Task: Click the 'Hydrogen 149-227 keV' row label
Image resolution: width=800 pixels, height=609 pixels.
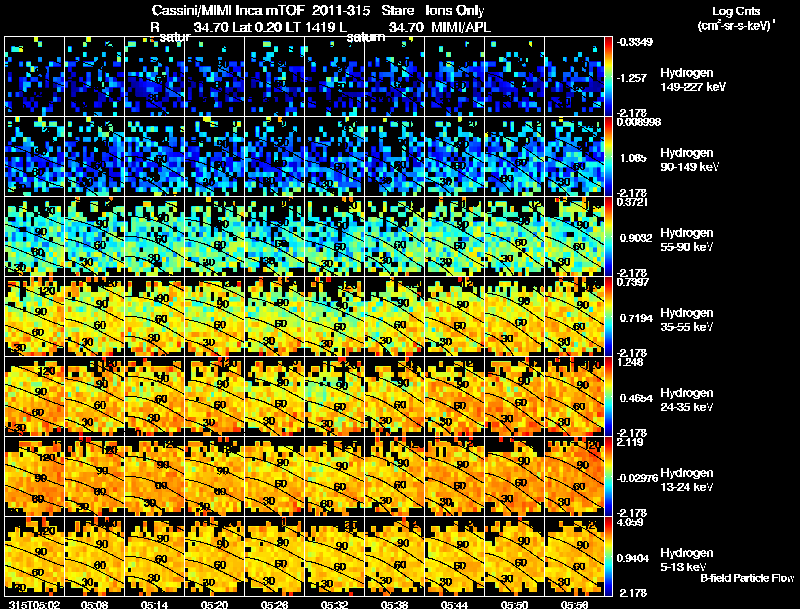Action: tap(693, 80)
